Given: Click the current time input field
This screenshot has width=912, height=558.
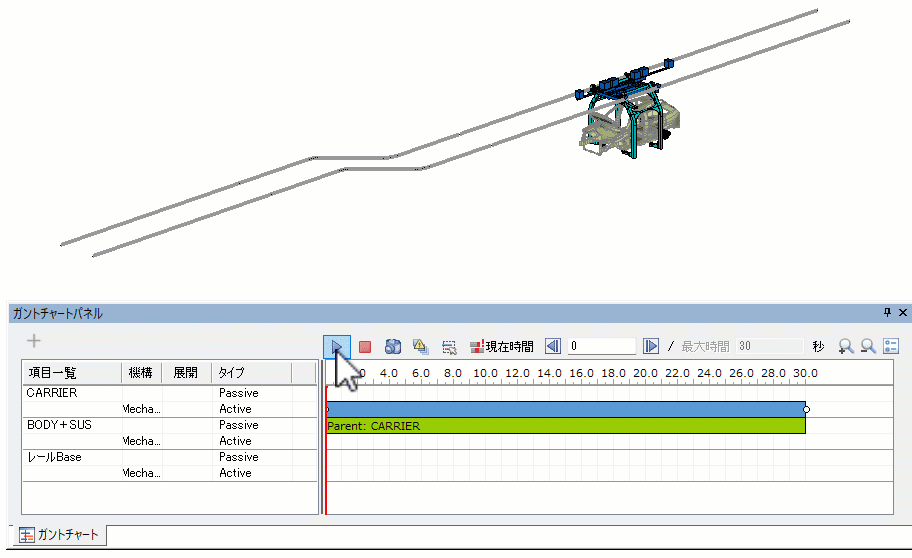Looking at the screenshot, I should pos(601,347).
